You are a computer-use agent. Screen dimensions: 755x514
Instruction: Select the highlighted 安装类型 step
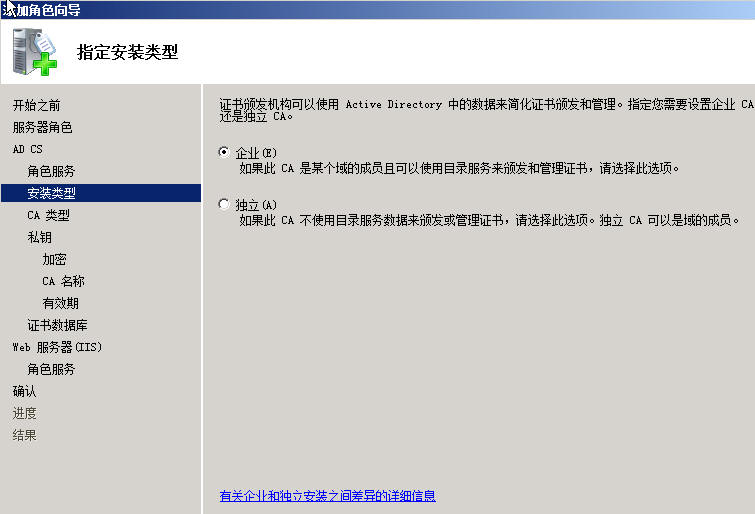pyautogui.click(x=51, y=193)
